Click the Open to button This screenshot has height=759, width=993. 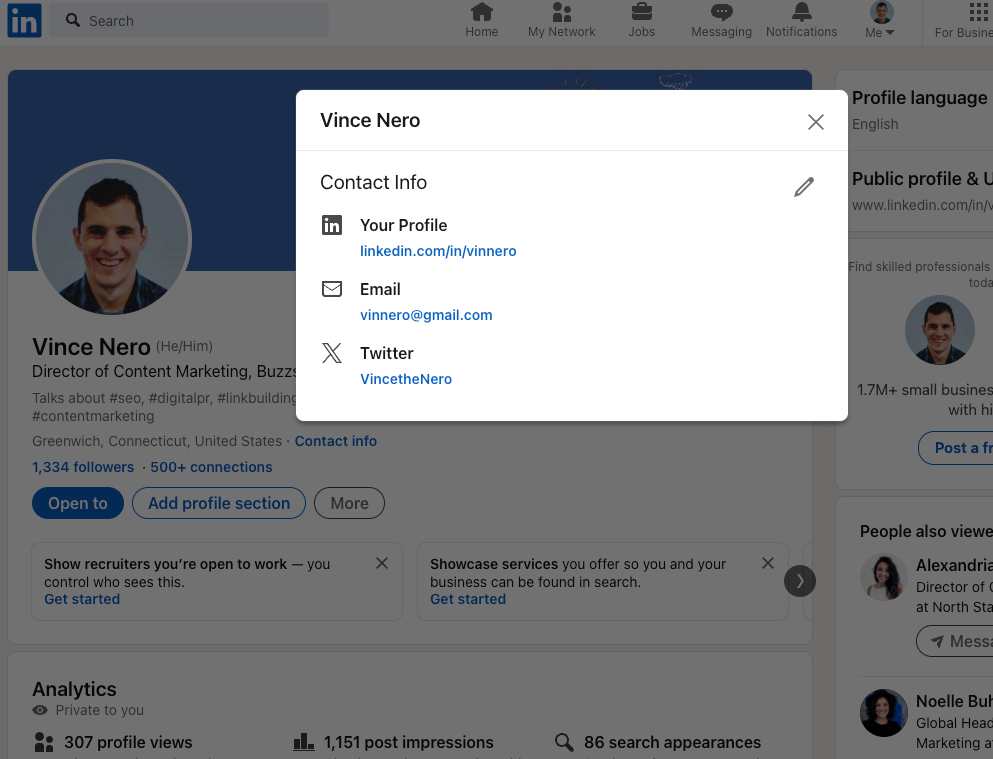pos(77,503)
